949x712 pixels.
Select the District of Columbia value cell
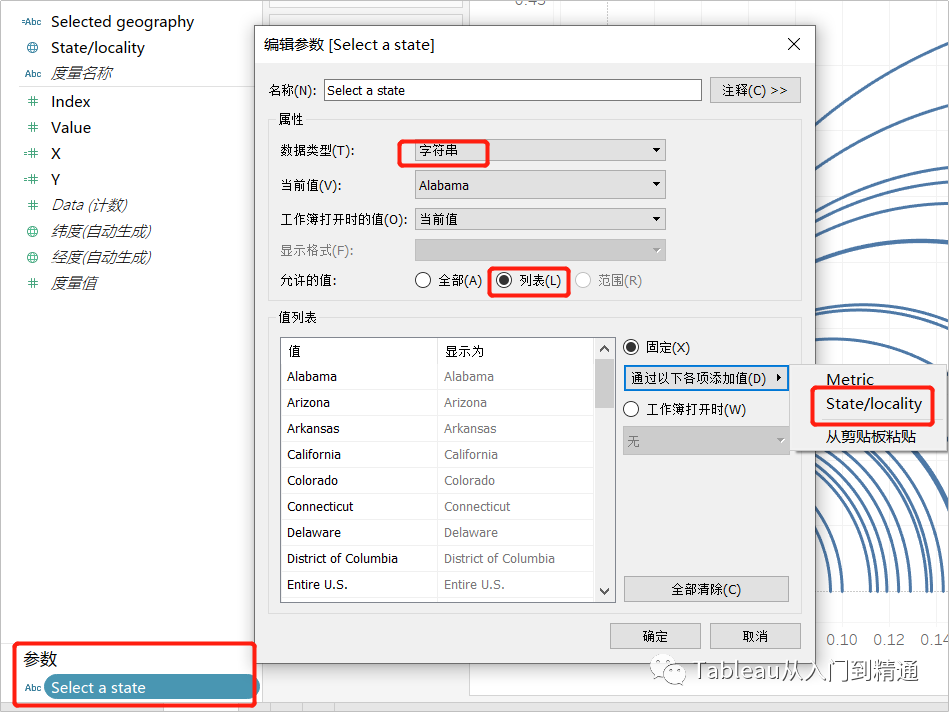(360, 559)
